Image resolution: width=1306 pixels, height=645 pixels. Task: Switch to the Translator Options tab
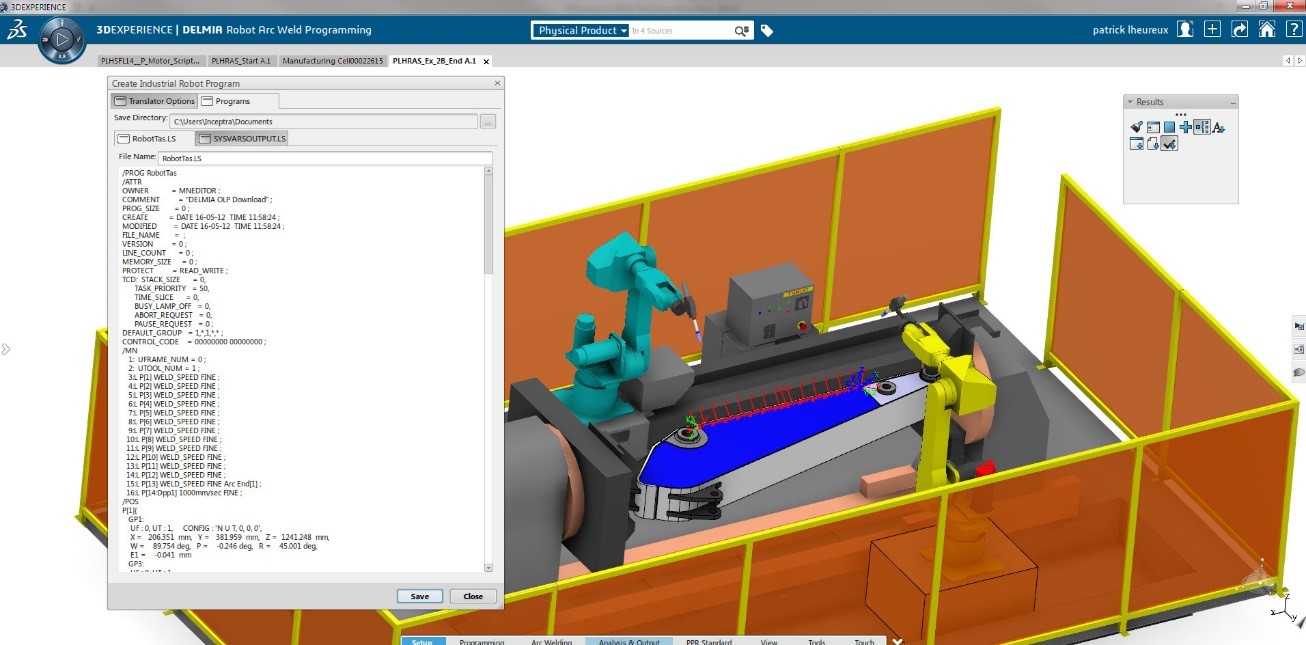click(154, 101)
